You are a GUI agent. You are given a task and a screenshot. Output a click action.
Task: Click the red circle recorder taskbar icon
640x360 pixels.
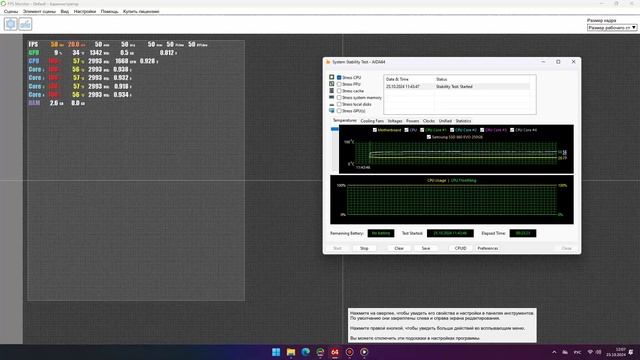point(349,352)
